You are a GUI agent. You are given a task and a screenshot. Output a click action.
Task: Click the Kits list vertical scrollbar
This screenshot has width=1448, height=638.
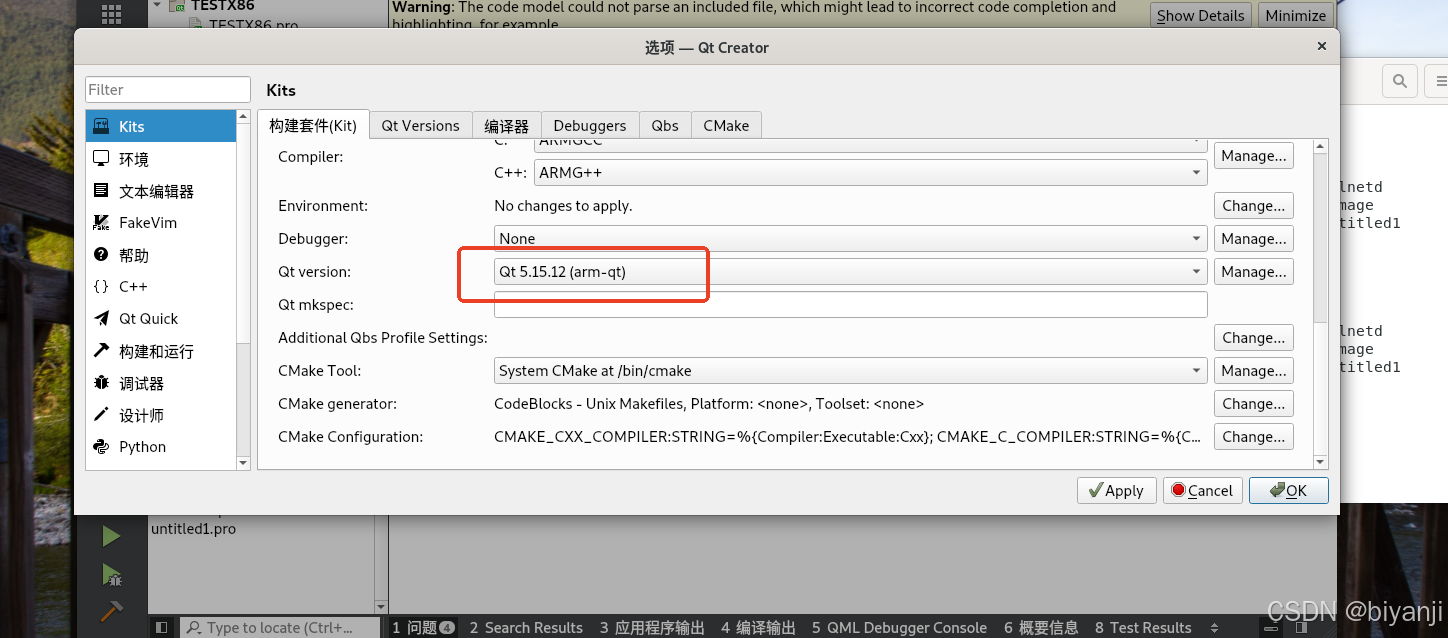[243, 300]
